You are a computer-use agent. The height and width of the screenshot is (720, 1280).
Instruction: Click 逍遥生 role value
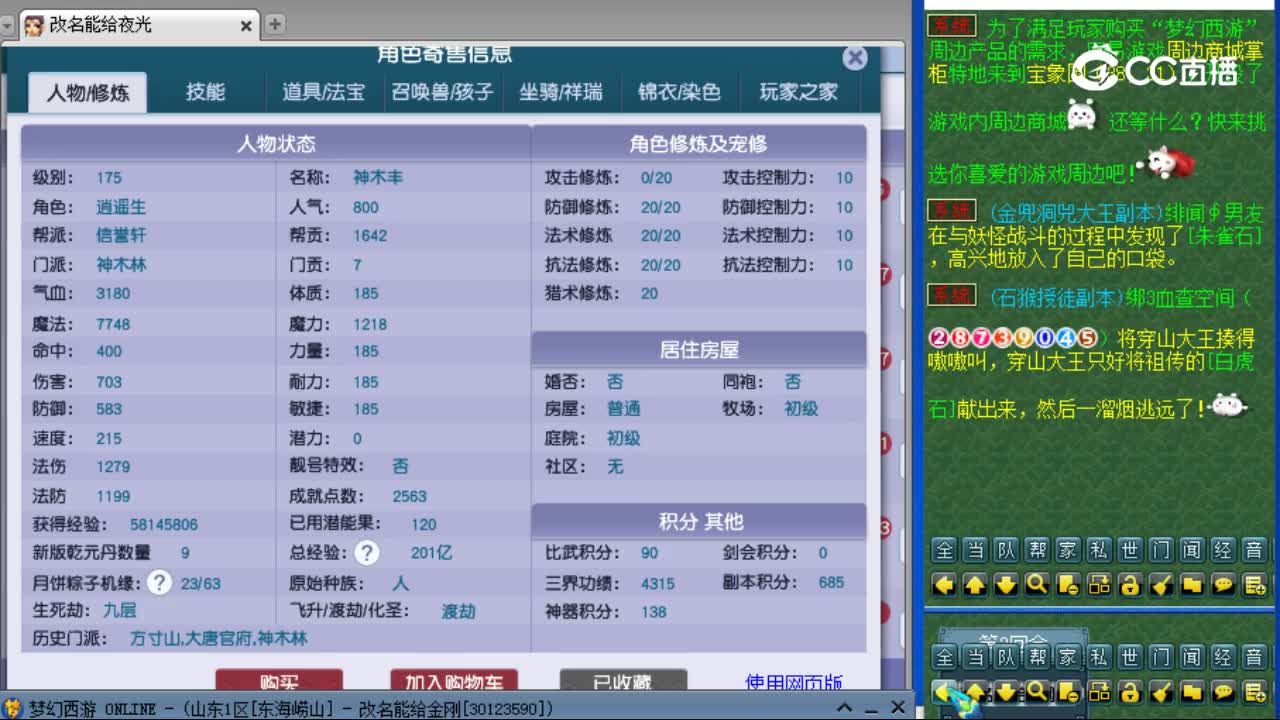click(121, 207)
